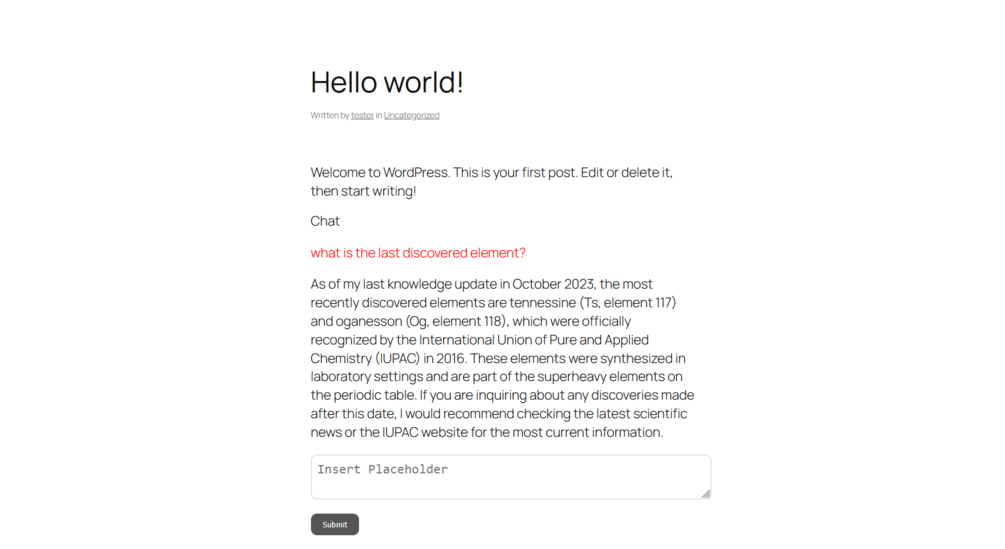
Task: Click the words 'Written by' in byline
Action: [329, 116]
